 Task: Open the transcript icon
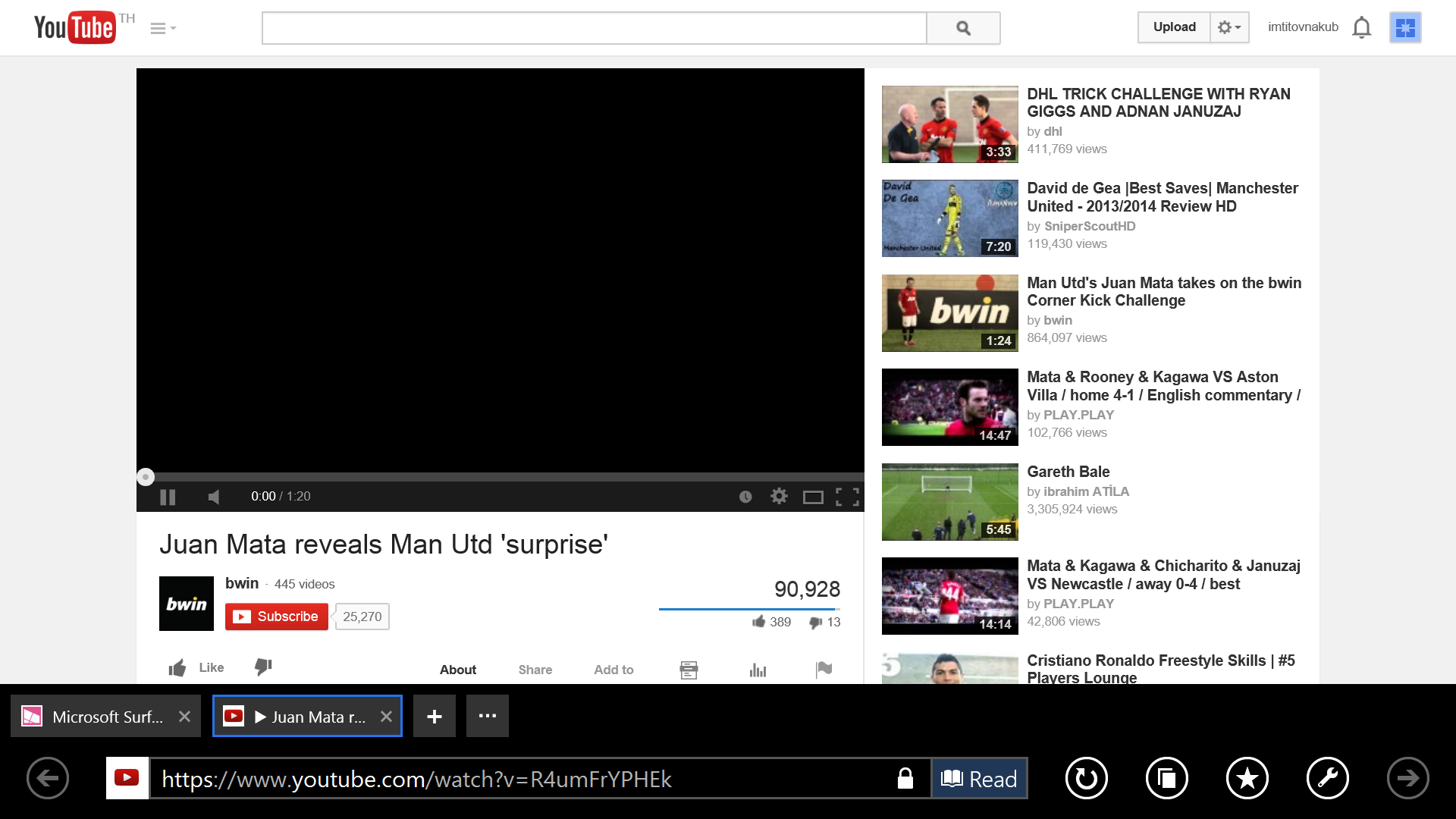(x=689, y=670)
